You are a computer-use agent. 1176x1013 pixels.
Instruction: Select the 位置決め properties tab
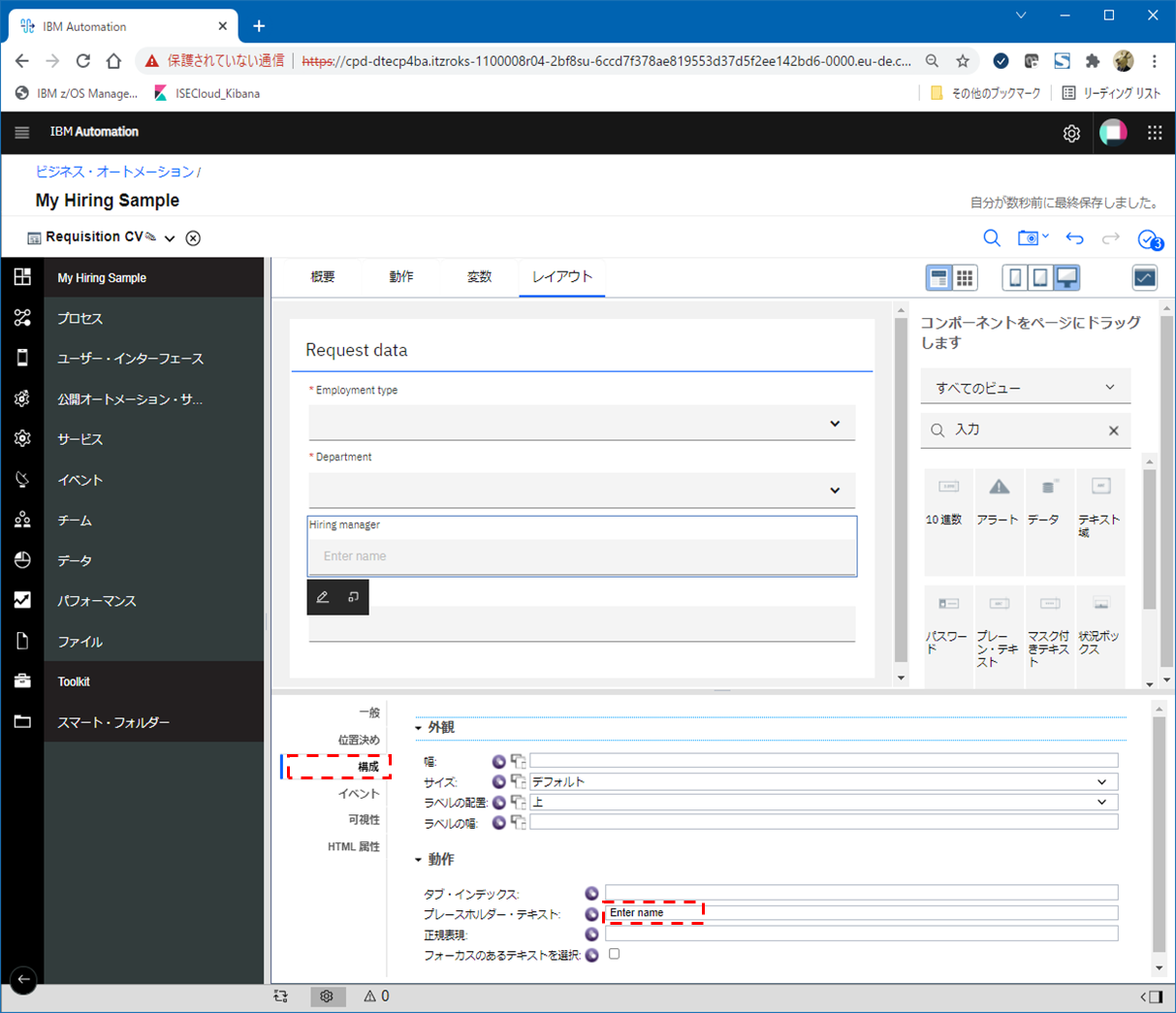(359, 740)
